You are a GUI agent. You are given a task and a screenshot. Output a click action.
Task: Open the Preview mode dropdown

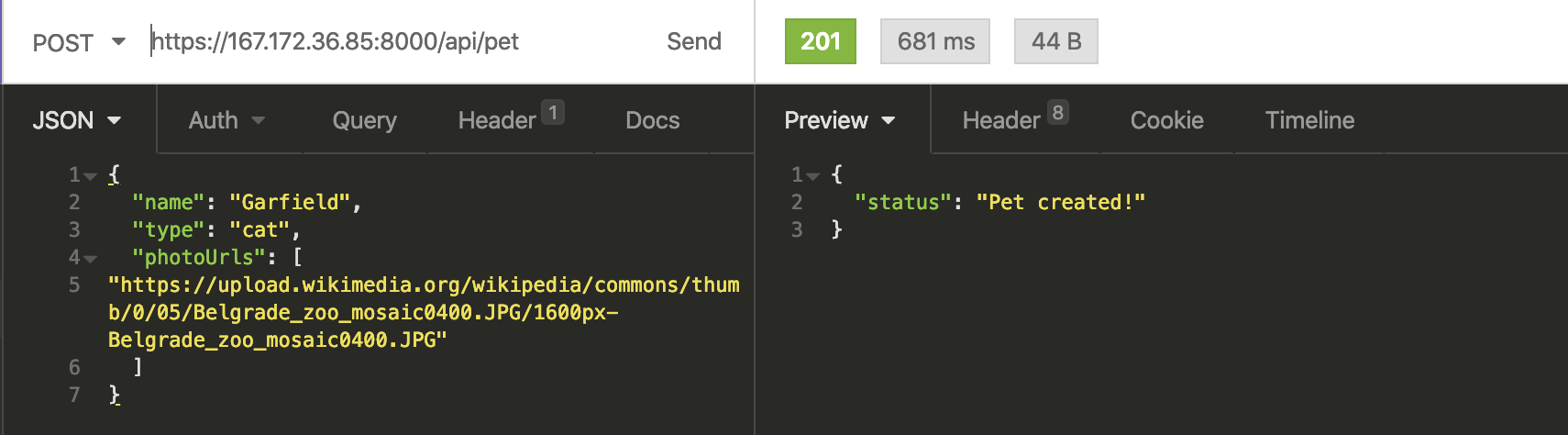click(x=840, y=120)
